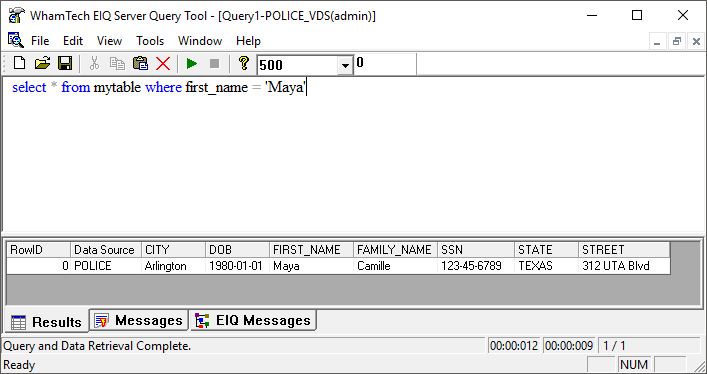Open the Help menu

coord(248,41)
